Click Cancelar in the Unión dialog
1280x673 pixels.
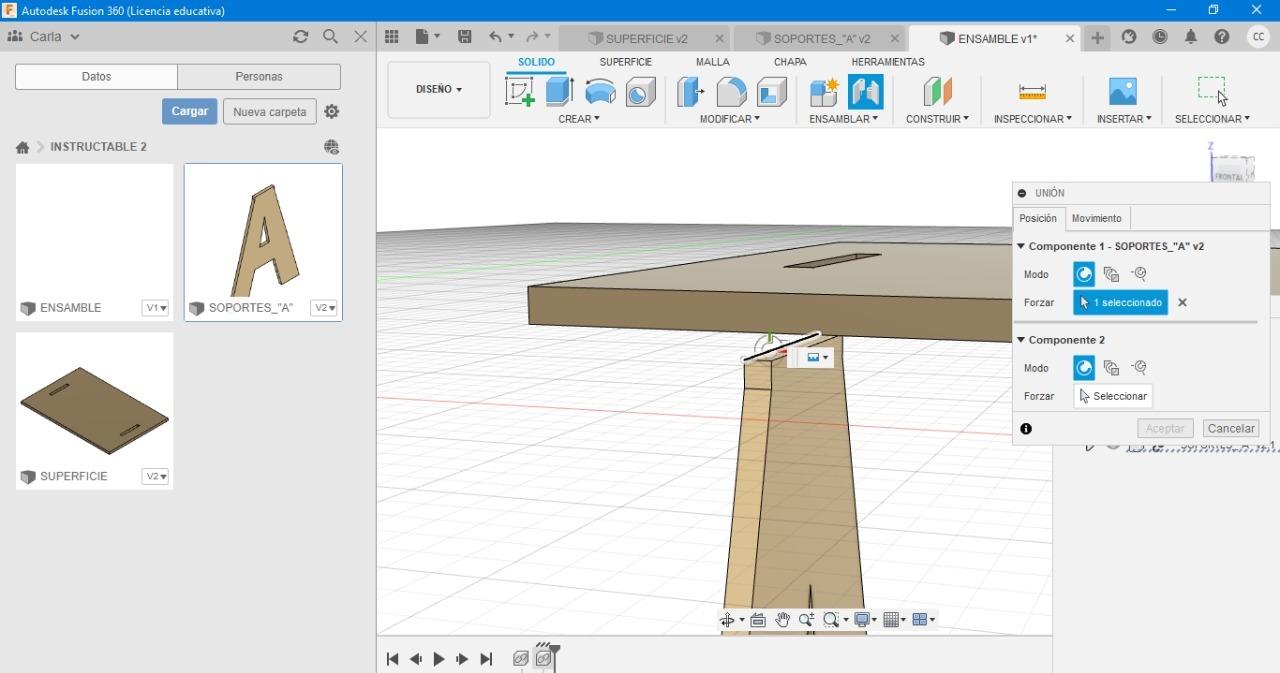[1230, 428]
